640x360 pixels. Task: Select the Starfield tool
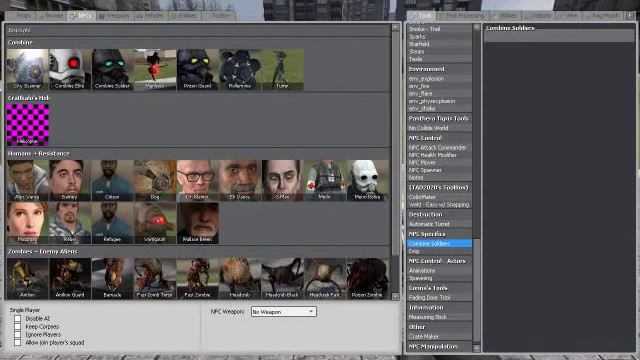point(439,44)
